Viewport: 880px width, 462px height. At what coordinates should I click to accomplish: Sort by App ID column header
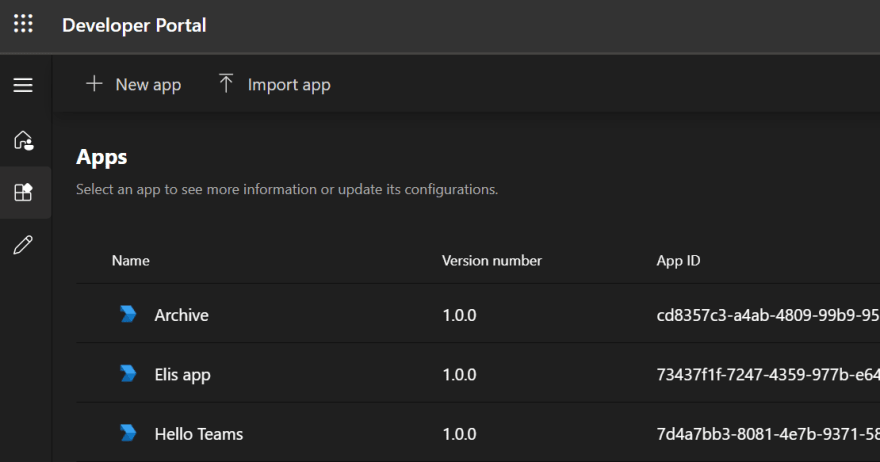pos(678,260)
